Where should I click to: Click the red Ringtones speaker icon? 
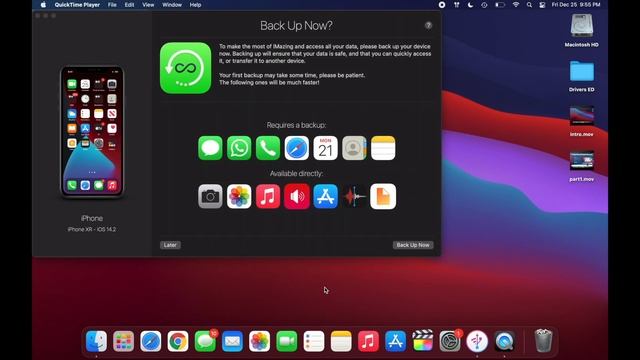[297, 196]
